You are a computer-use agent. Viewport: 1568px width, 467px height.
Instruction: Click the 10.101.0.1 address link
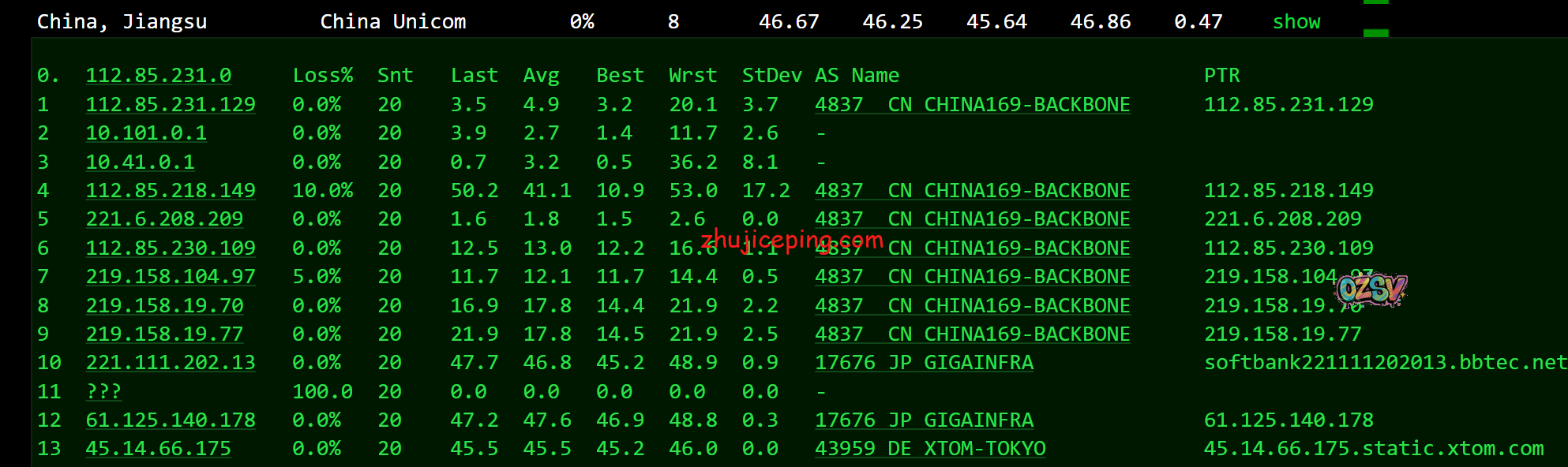click(x=146, y=133)
